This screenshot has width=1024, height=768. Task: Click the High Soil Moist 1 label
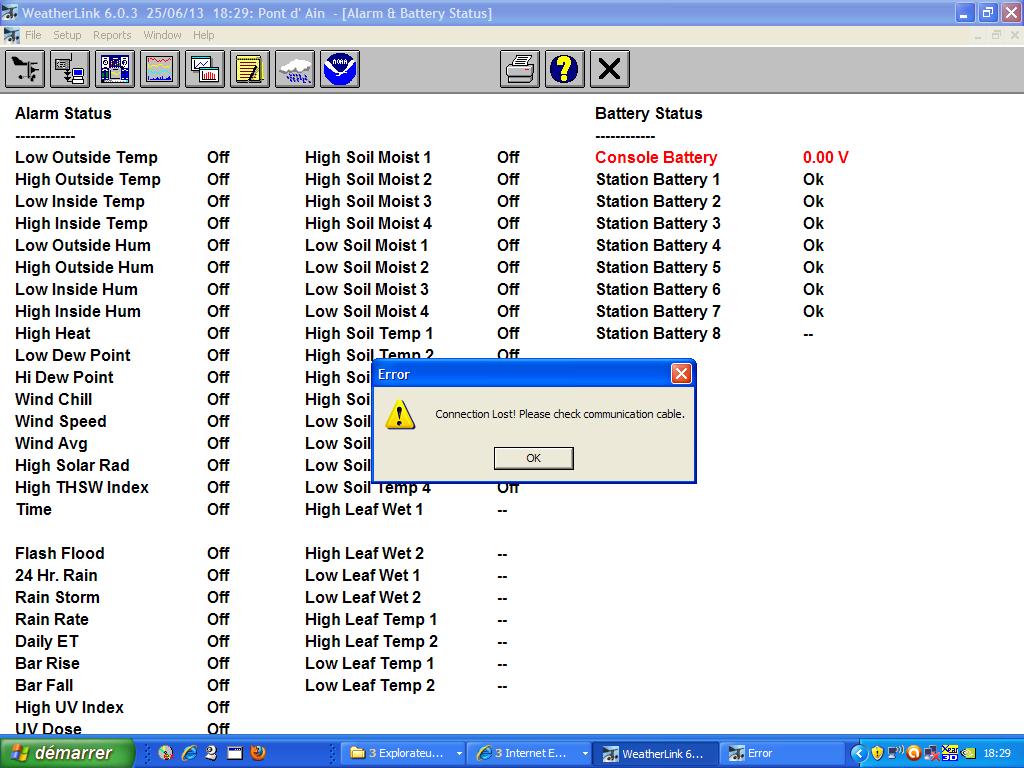368,157
